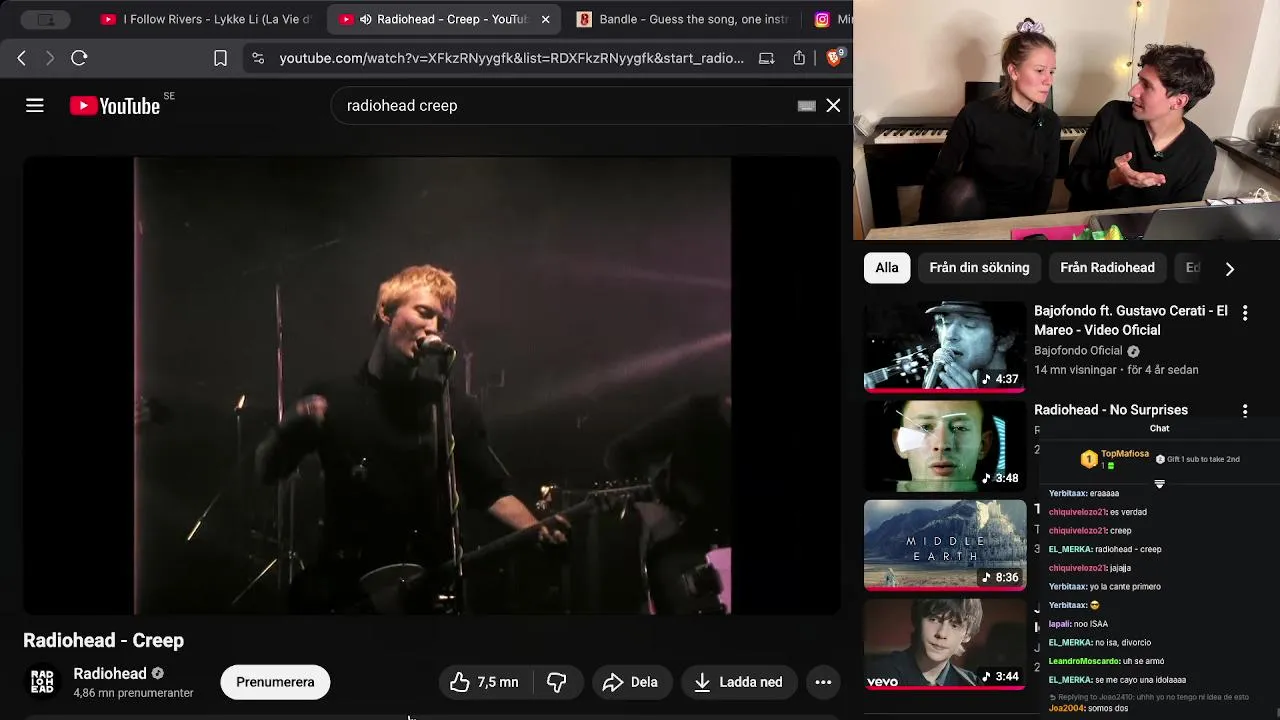Open the Brave Shields lion icon

[835, 58]
